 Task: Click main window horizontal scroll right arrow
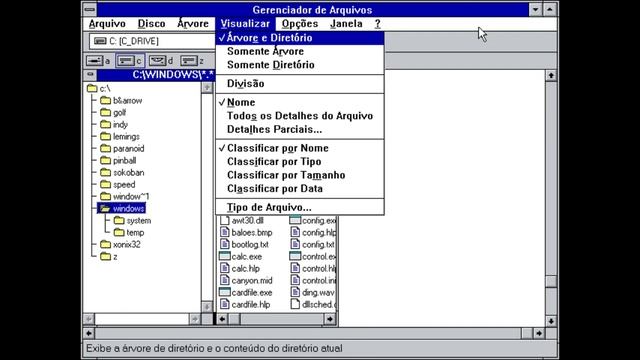pyautogui.click(x=539, y=333)
